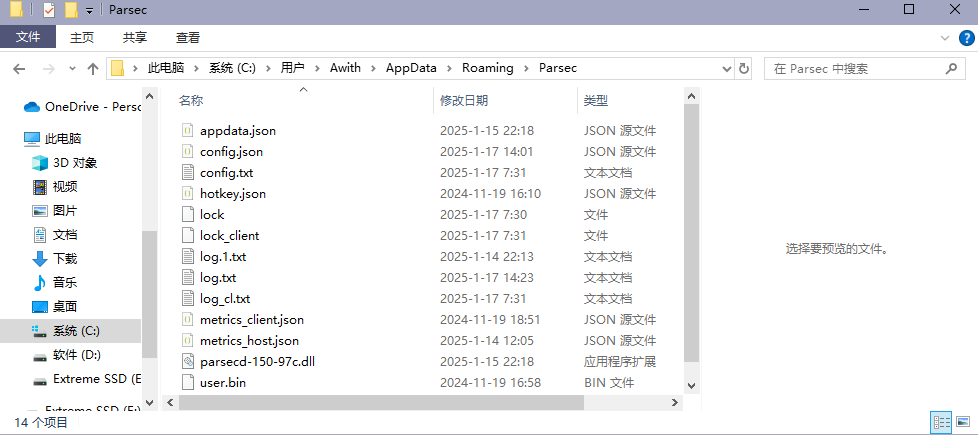Open the 文件 menu tab
This screenshot has height=435, width=978.
click(x=28, y=37)
